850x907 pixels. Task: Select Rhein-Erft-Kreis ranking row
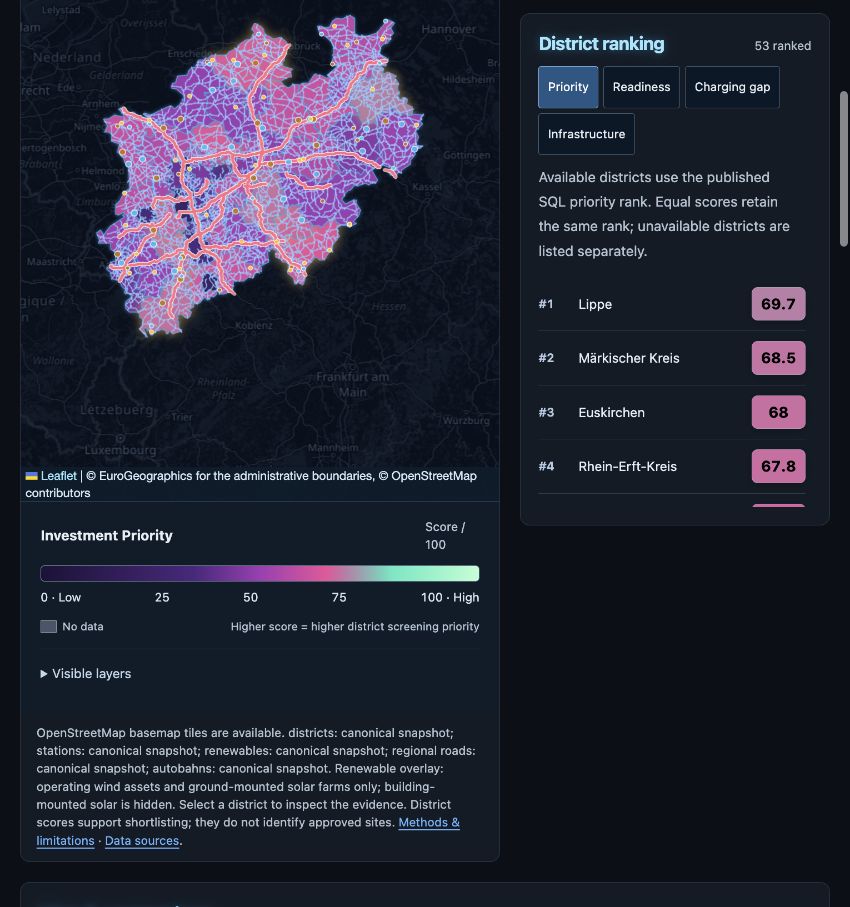tap(672, 466)
